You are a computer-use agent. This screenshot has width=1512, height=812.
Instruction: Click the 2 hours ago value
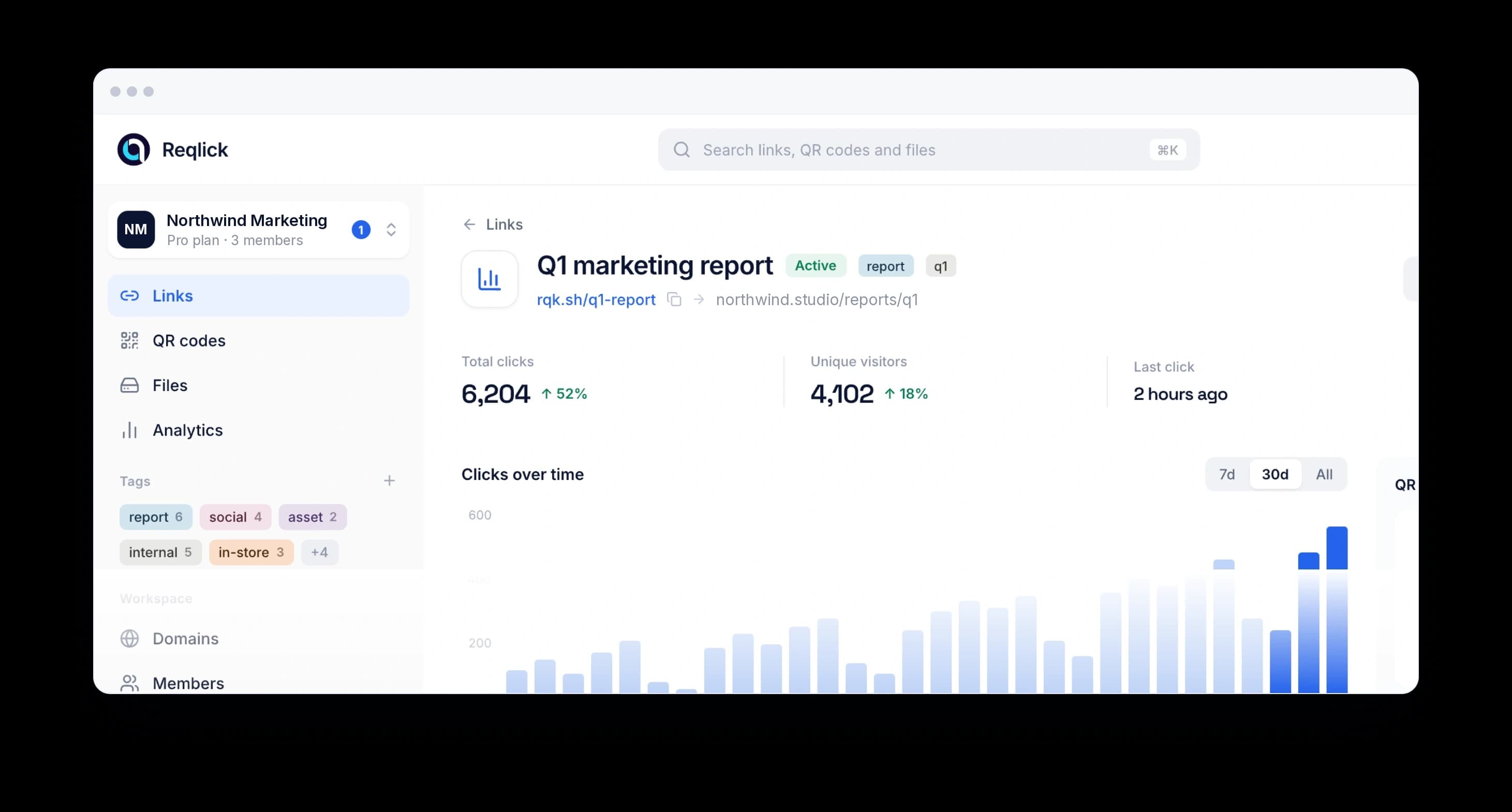point(1180,394)
